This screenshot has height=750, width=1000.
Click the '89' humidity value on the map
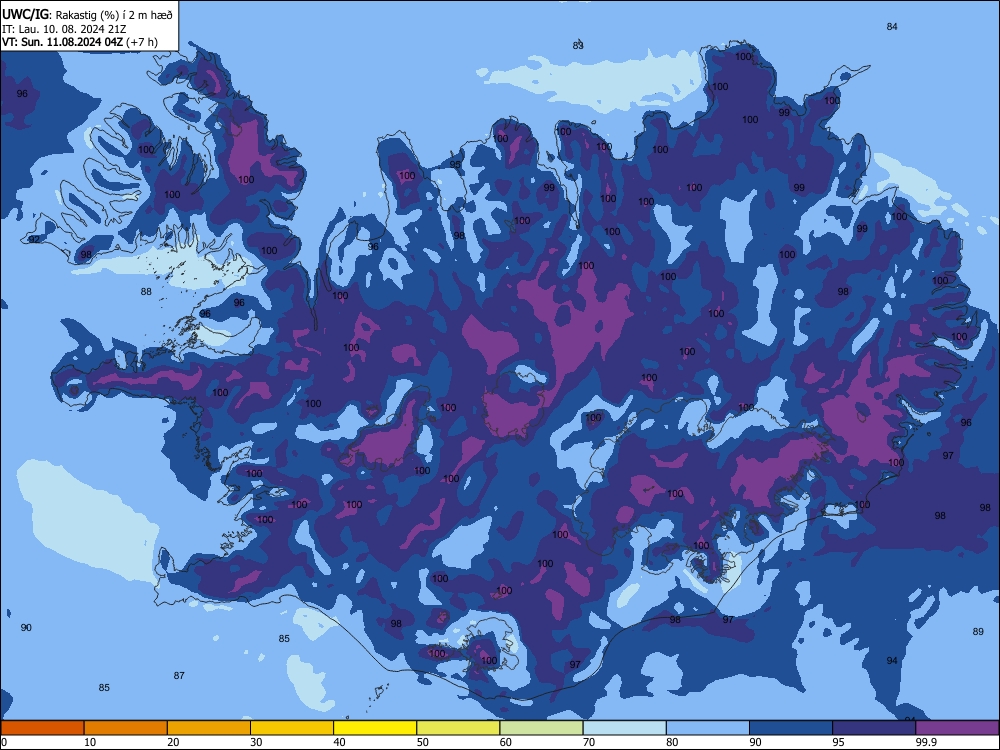[x=978, y=631]
